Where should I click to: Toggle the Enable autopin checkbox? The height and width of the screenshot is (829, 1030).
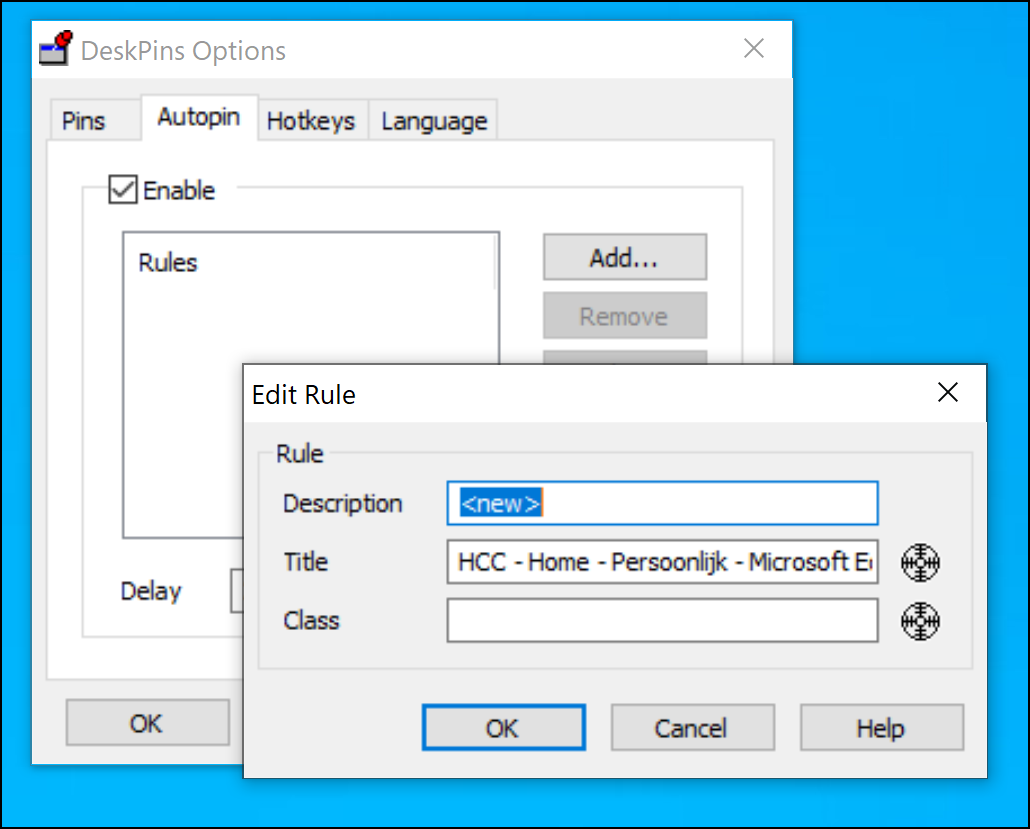point(123,190)
